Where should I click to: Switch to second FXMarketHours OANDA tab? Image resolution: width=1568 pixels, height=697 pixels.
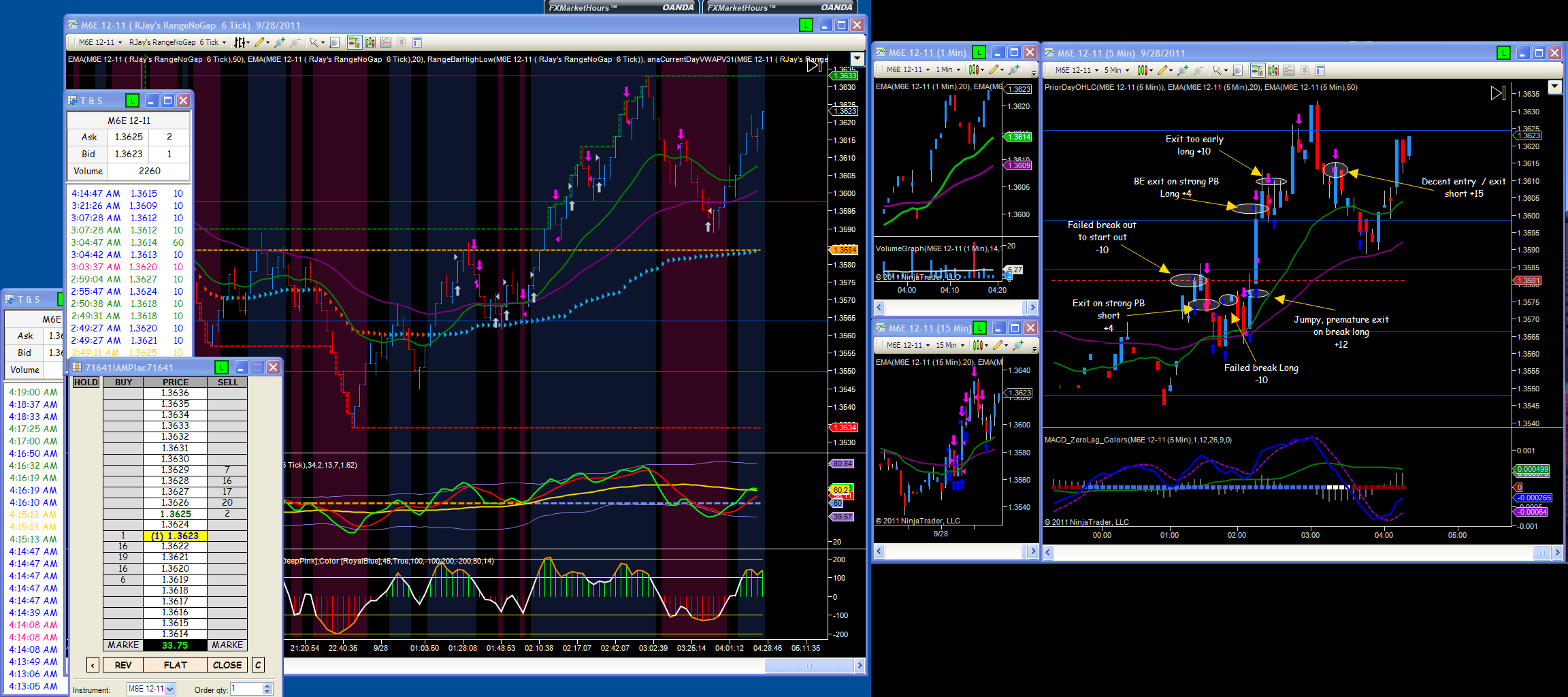tap(780, 7)
